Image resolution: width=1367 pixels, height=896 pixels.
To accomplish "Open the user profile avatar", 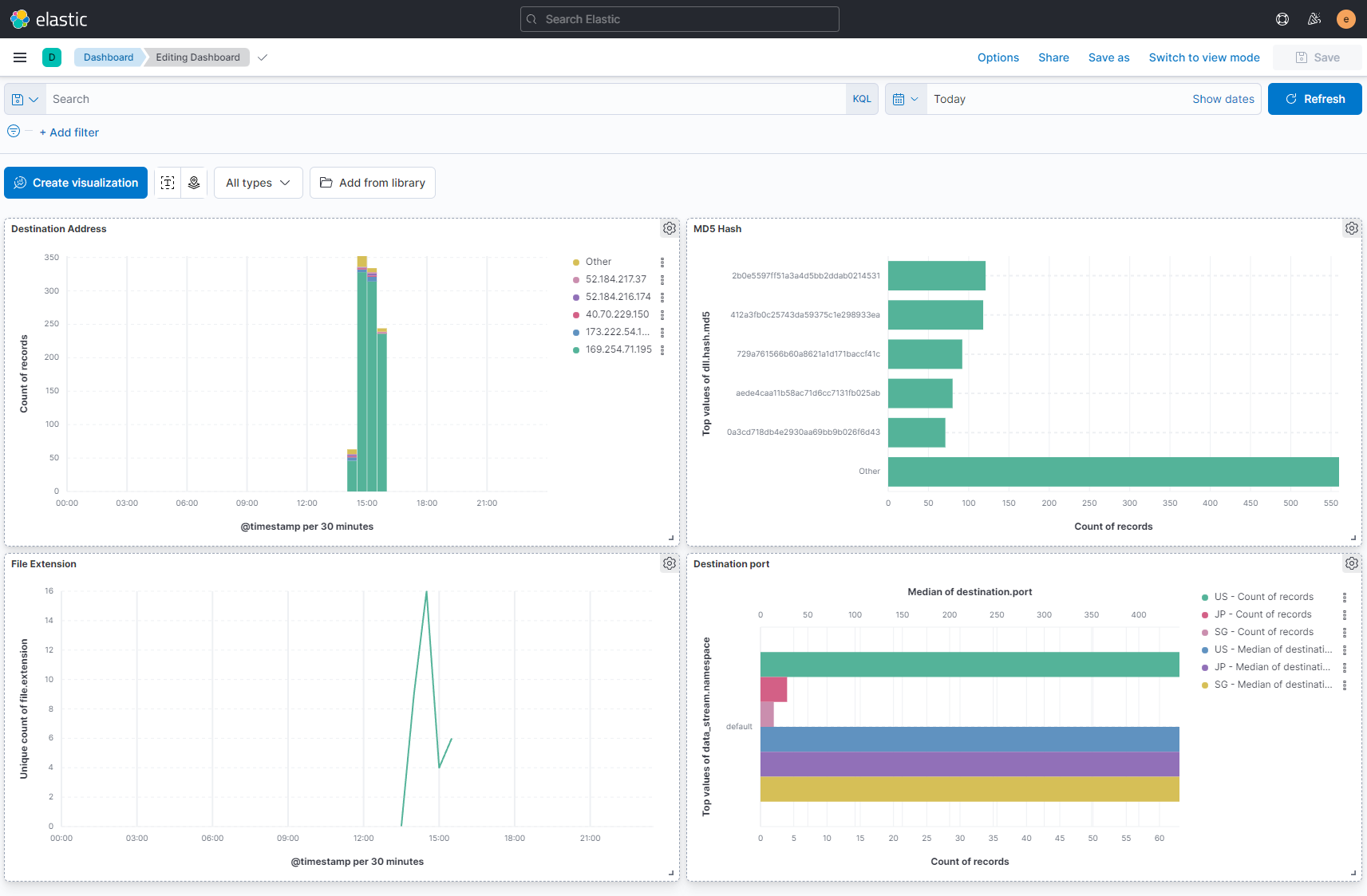I will click(x=1345, y=18).
